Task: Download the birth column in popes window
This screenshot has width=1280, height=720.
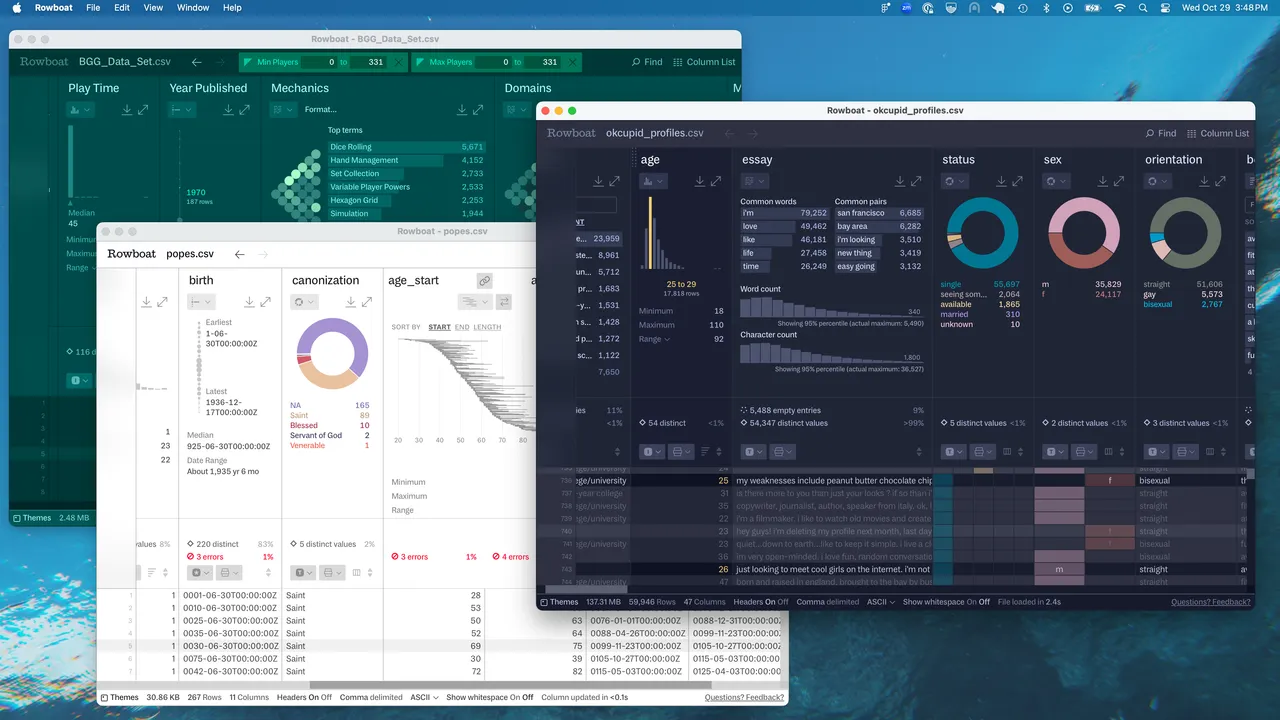Action: (249, 302)
